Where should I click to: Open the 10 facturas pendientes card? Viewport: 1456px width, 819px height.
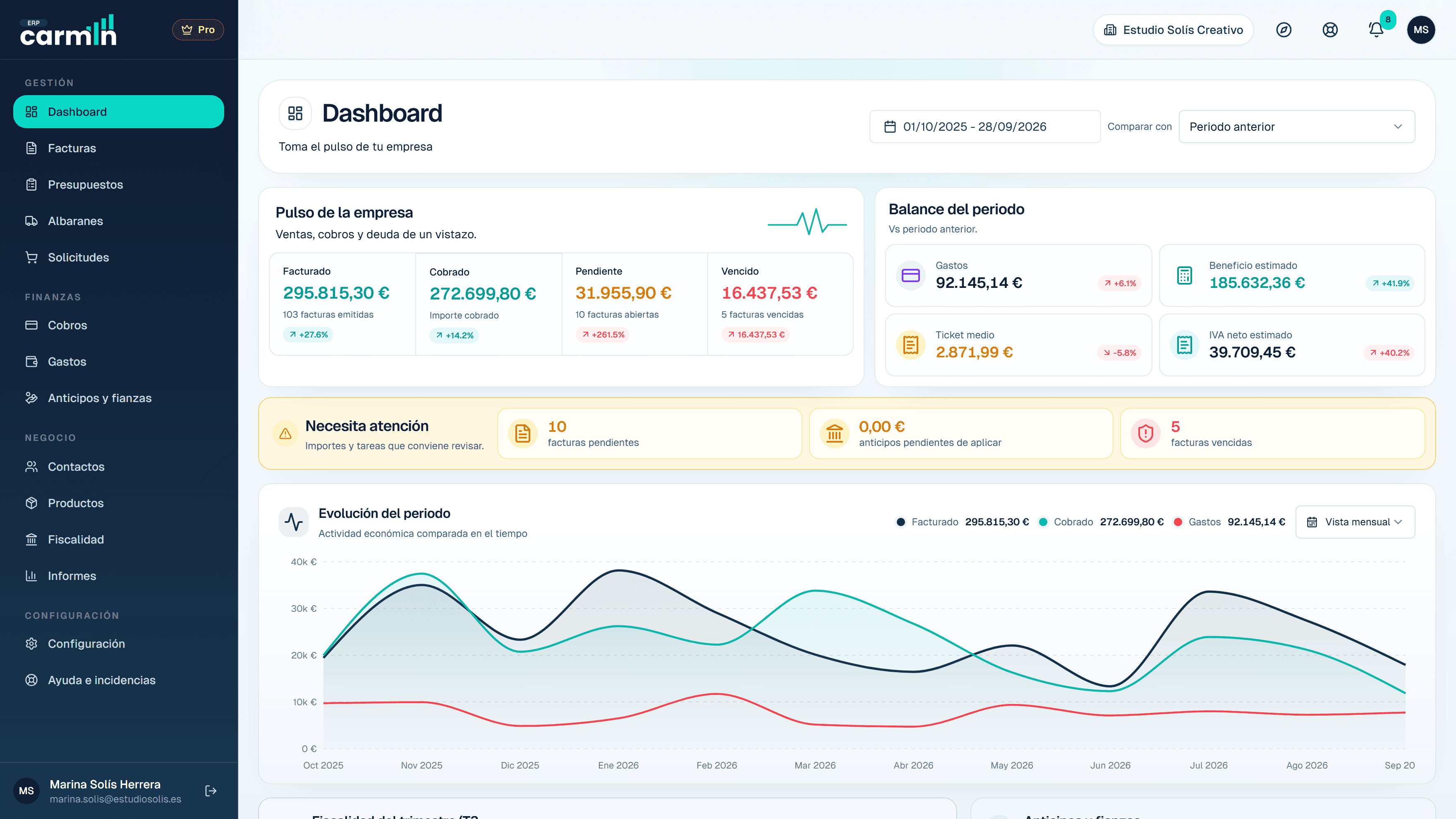pos(649,433)
